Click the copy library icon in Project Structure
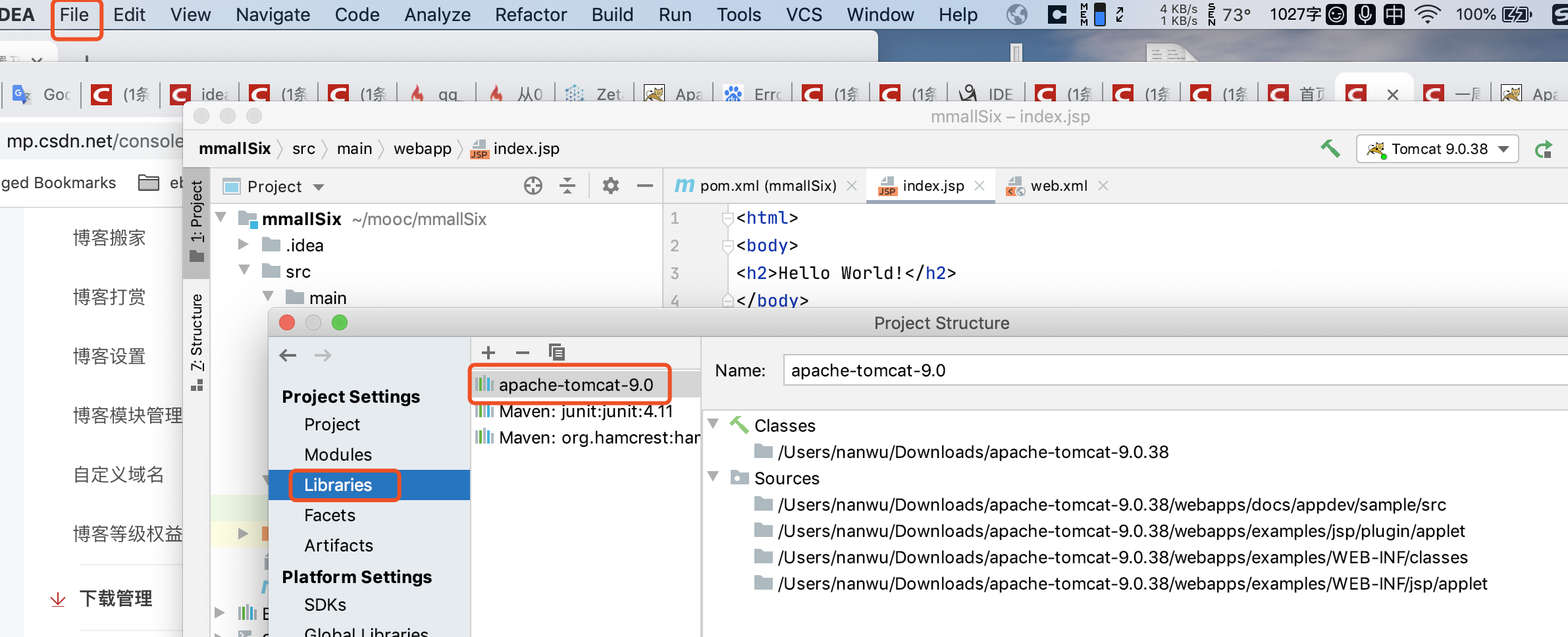 pyautogui.click(x=558, y=353)
